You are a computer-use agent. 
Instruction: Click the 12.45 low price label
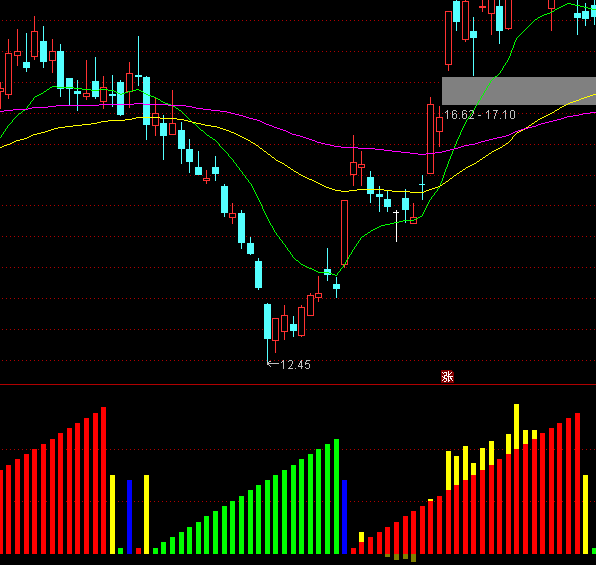(x=295, y=365)
